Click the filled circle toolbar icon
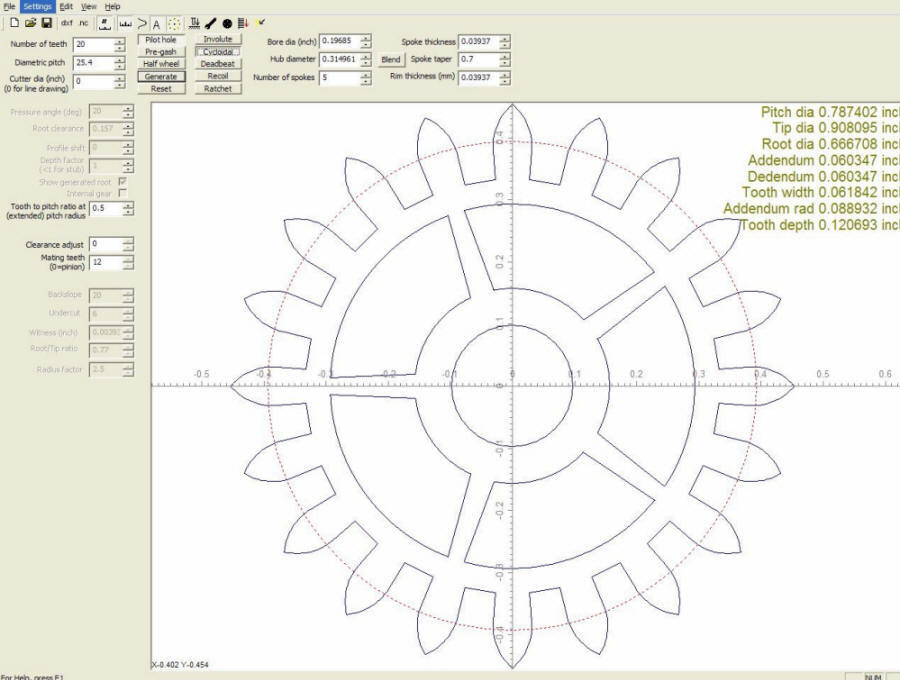The width and height of the screenshot is (900, 680). [226, 23]
